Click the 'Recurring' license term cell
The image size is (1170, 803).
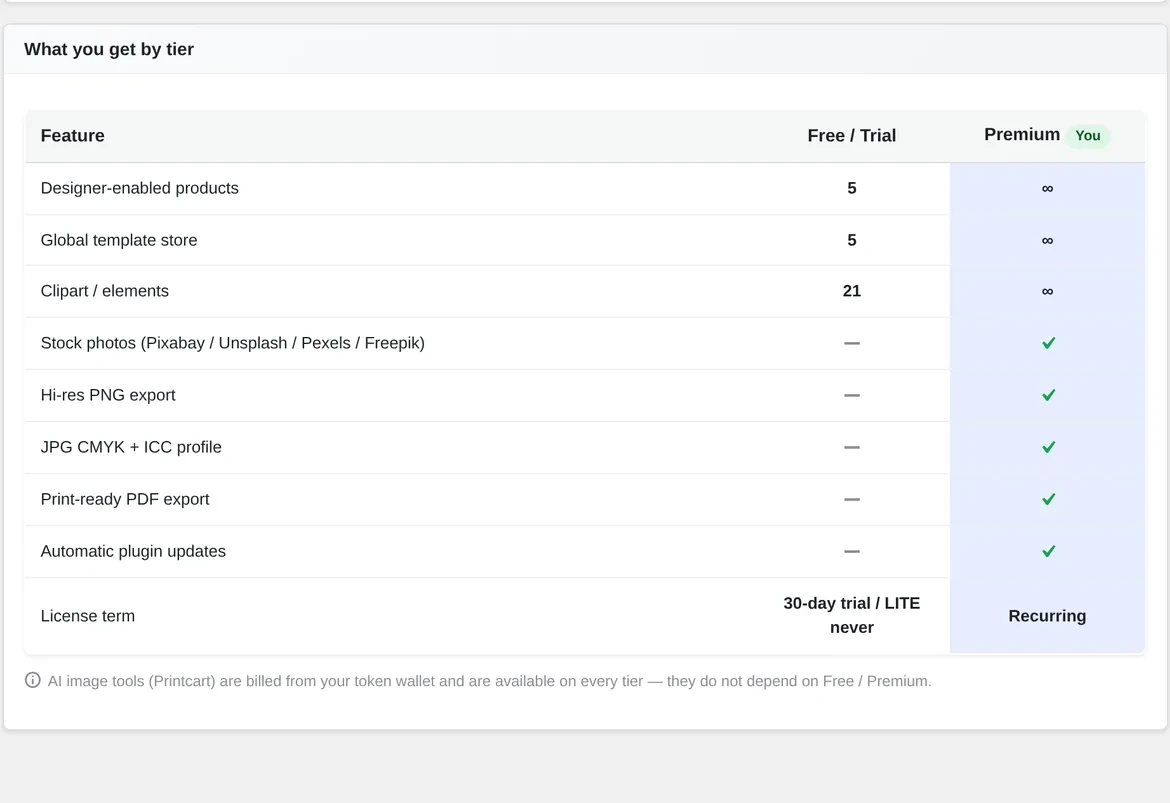point(1047,616)
